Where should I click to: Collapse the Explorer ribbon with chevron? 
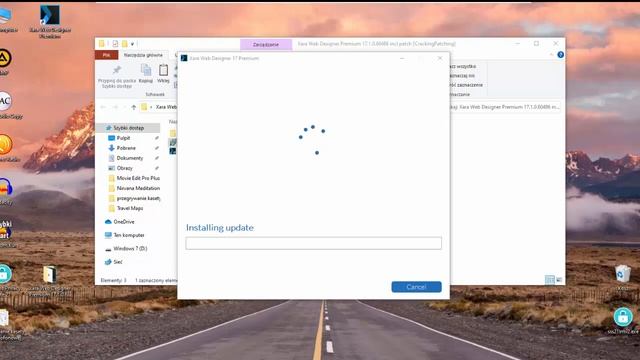click(551, 55)
